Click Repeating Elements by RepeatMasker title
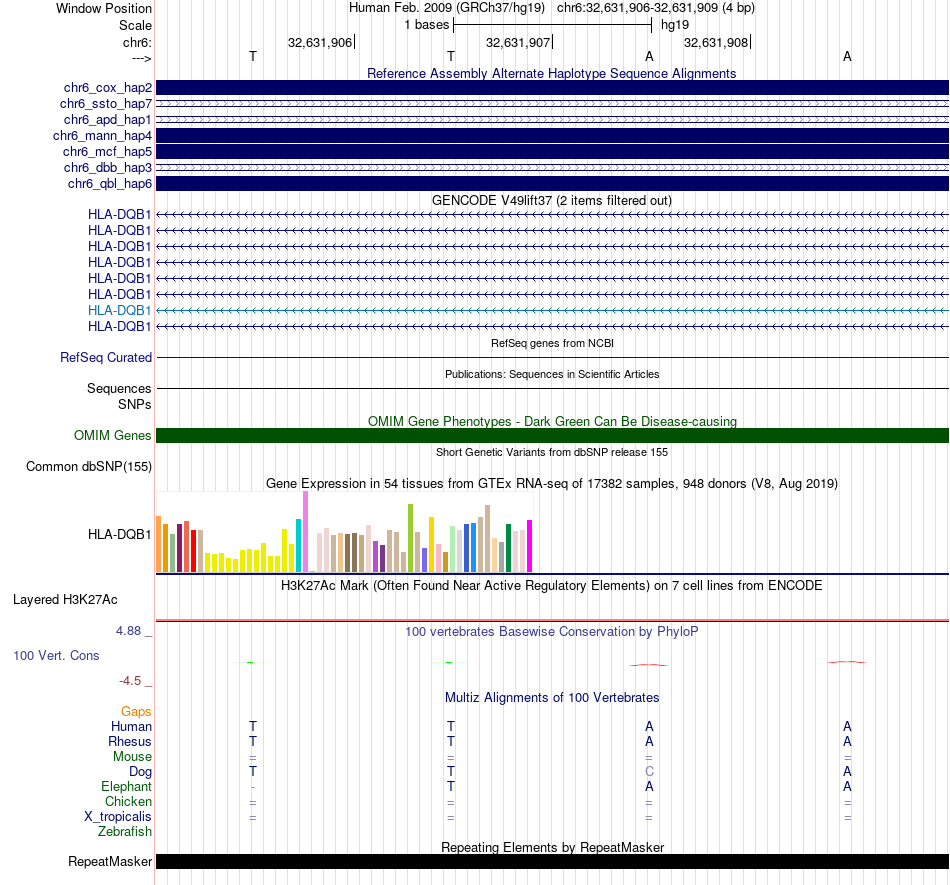Viewport: 950px width, 885px height. (552, 847)
